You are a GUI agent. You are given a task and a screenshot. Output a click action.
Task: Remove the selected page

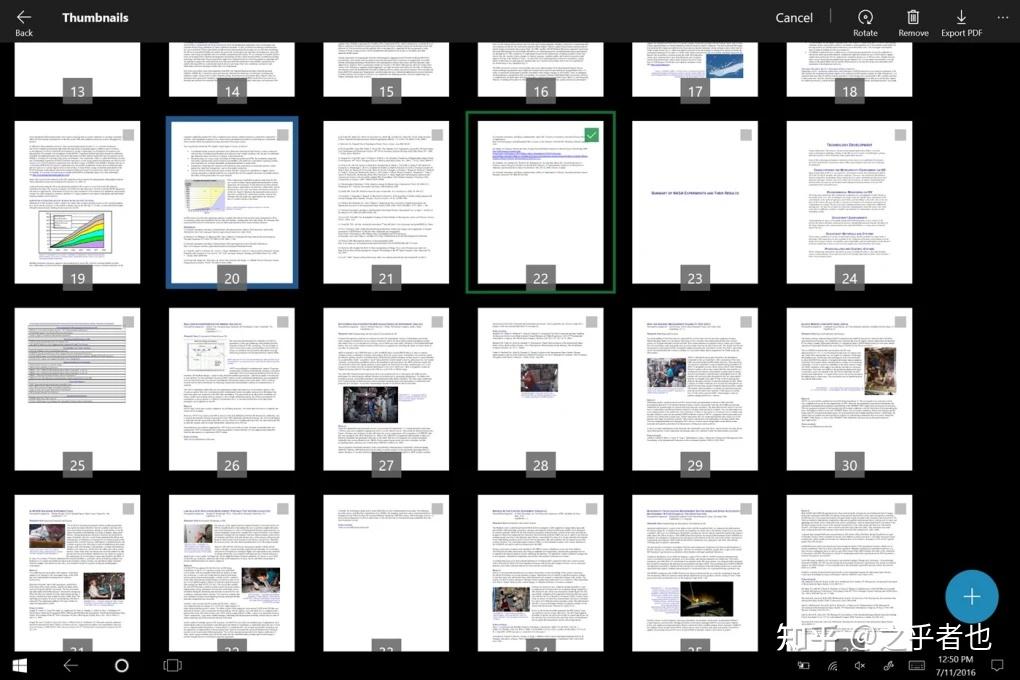(913, 22)
